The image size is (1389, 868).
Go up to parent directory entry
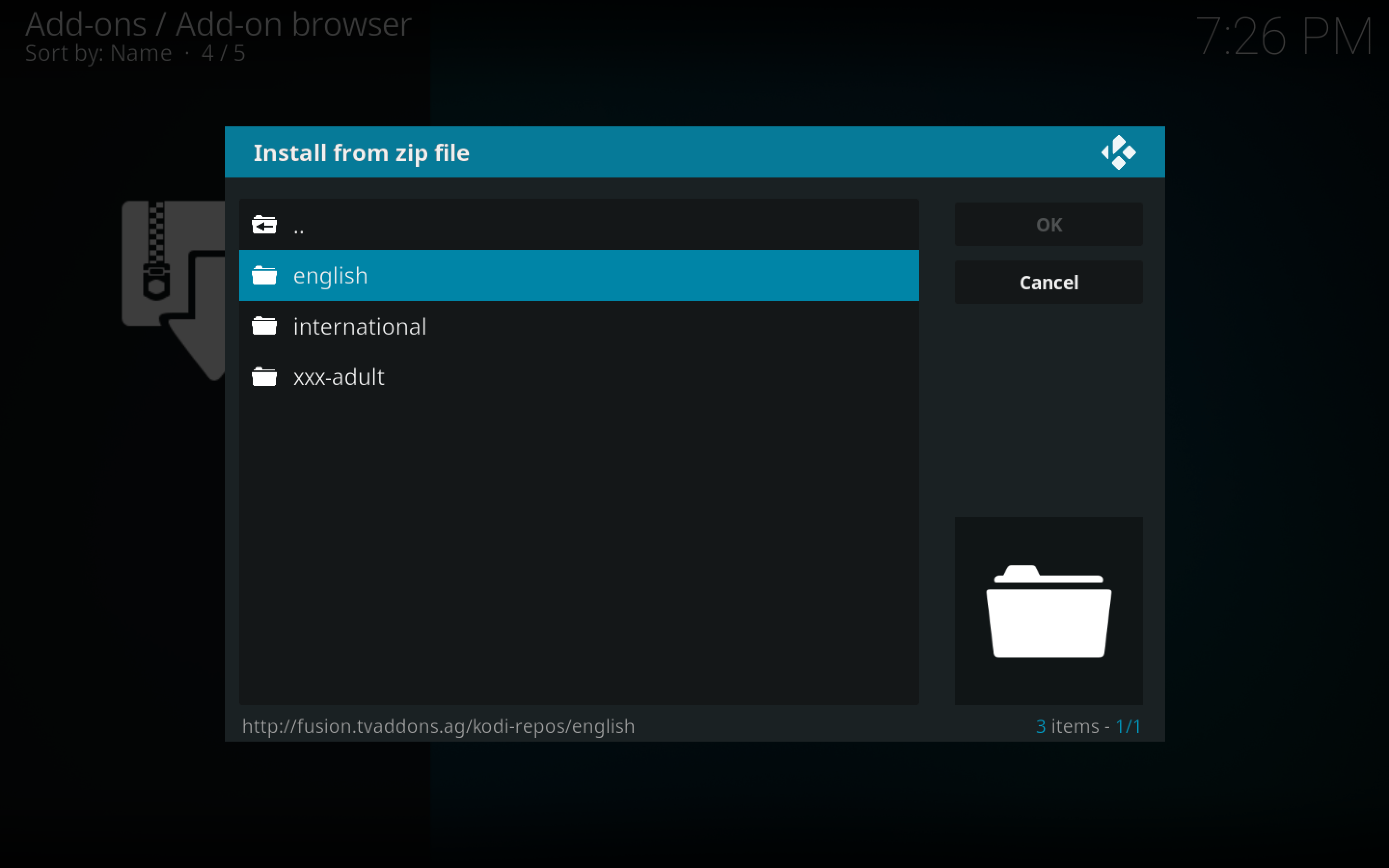[x=299, y=226]
